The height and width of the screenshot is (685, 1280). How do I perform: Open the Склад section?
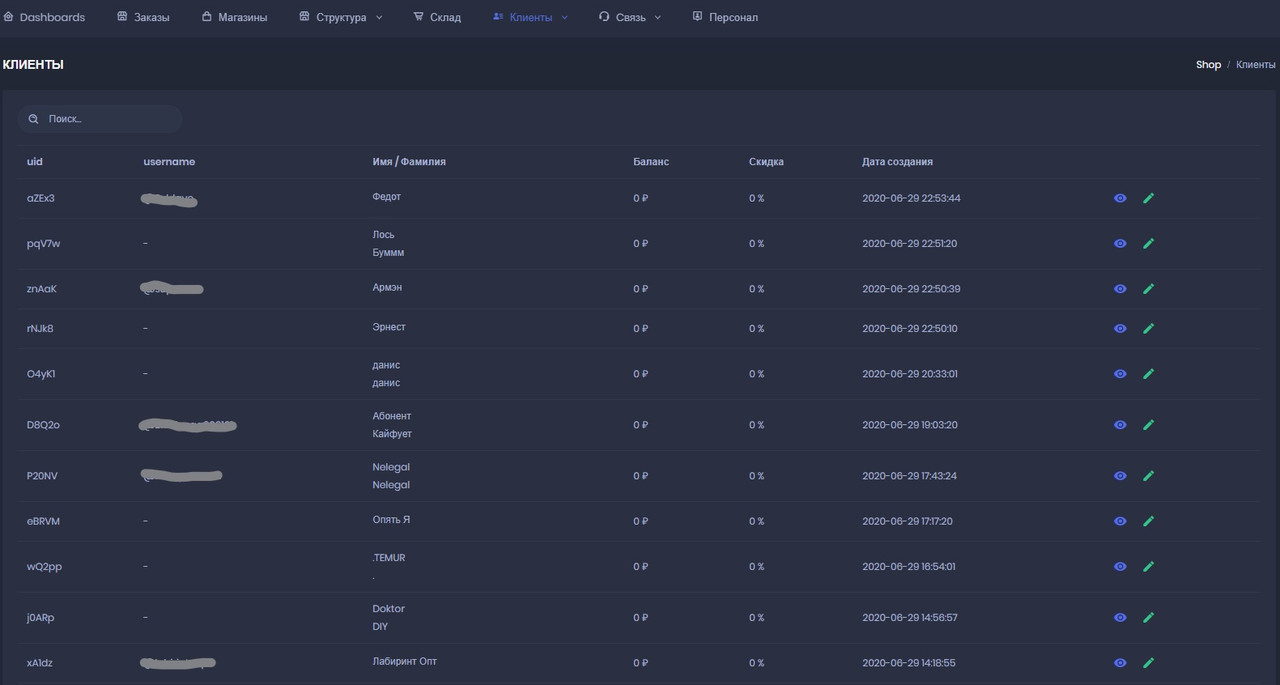(437, 17)
